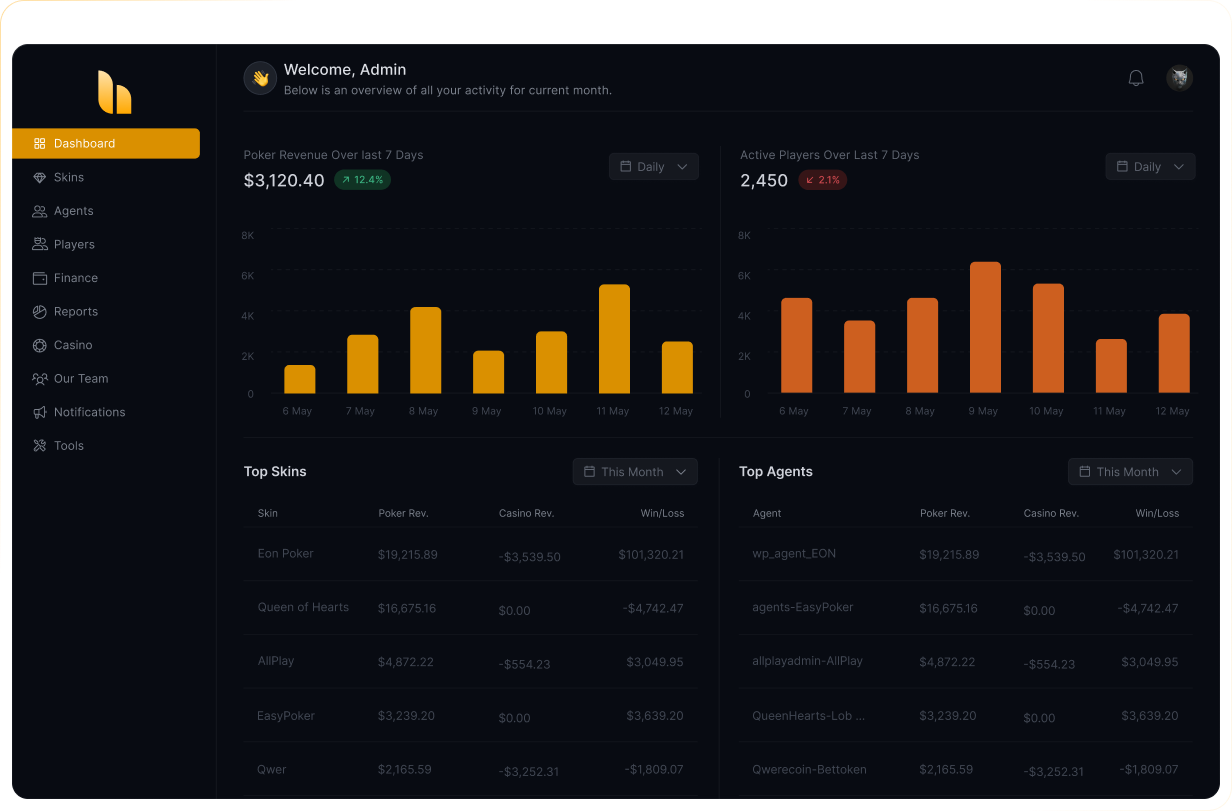Click the 10 May active players bar
1232x811 pixels.
pyautogui.click(x=1048, y=338)
